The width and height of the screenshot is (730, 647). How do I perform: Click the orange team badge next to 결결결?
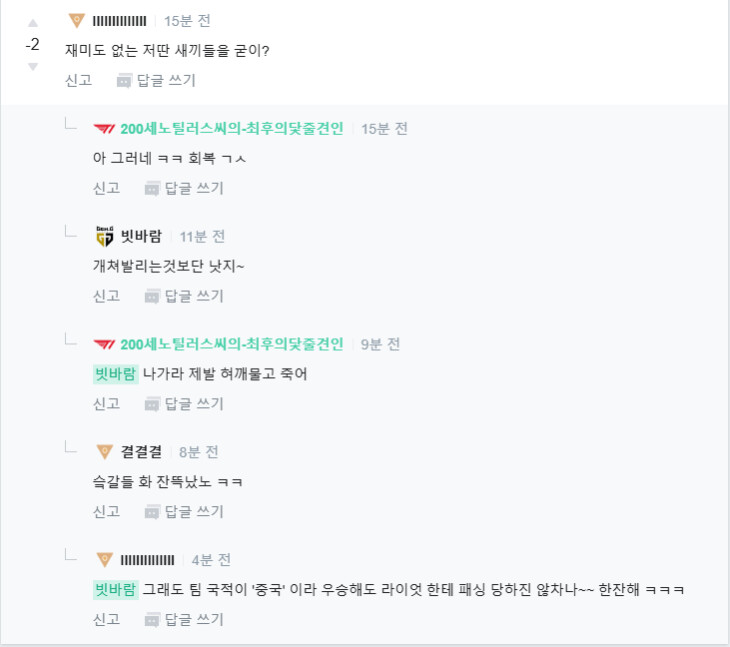point(104,452)
